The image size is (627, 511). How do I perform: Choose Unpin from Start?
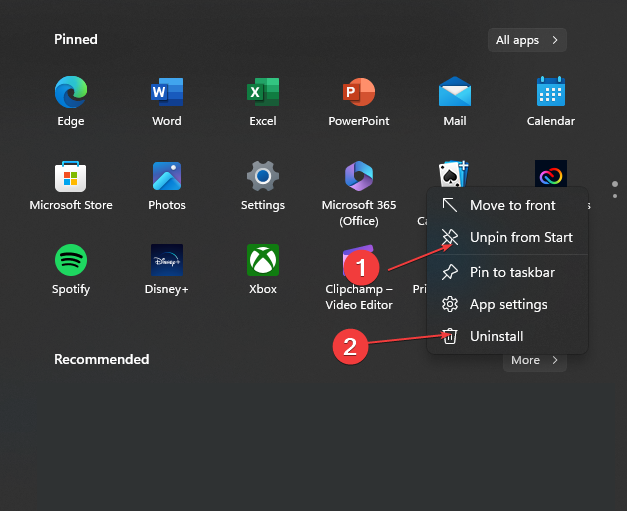(x=520, y=237)
